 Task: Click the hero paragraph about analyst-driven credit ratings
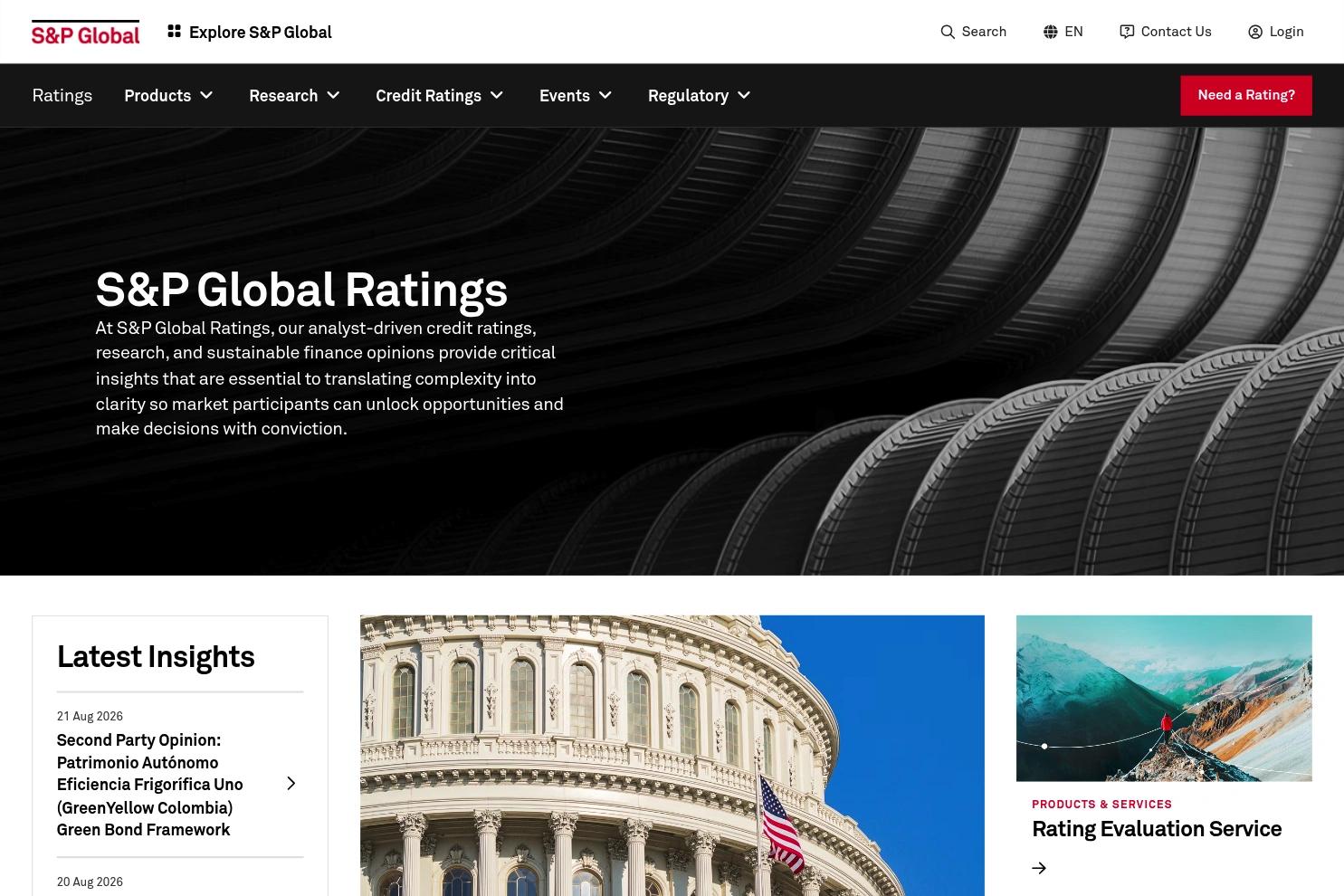point(329,378)
